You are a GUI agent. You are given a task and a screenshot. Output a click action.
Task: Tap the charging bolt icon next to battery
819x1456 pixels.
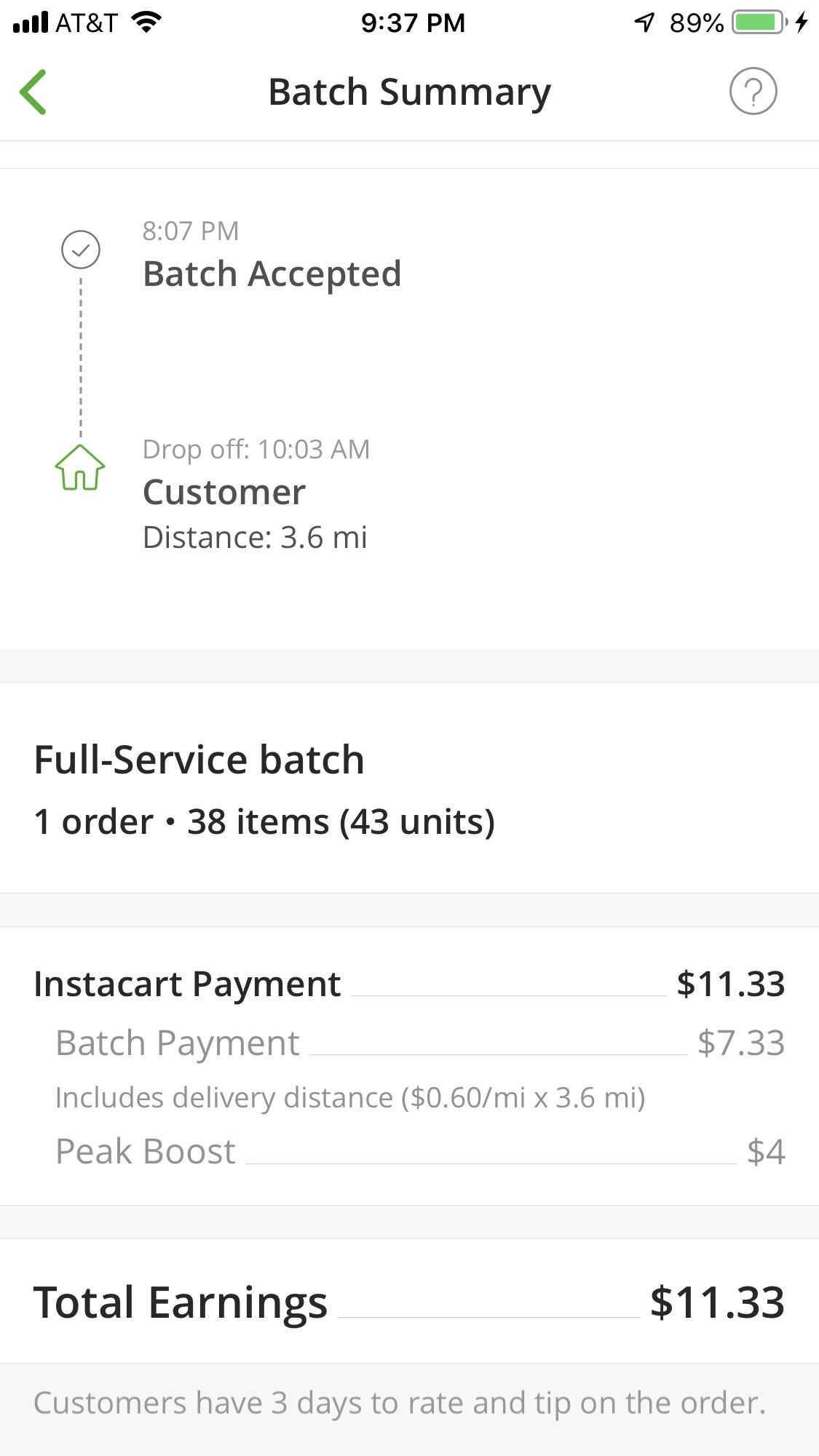[802, 22]
